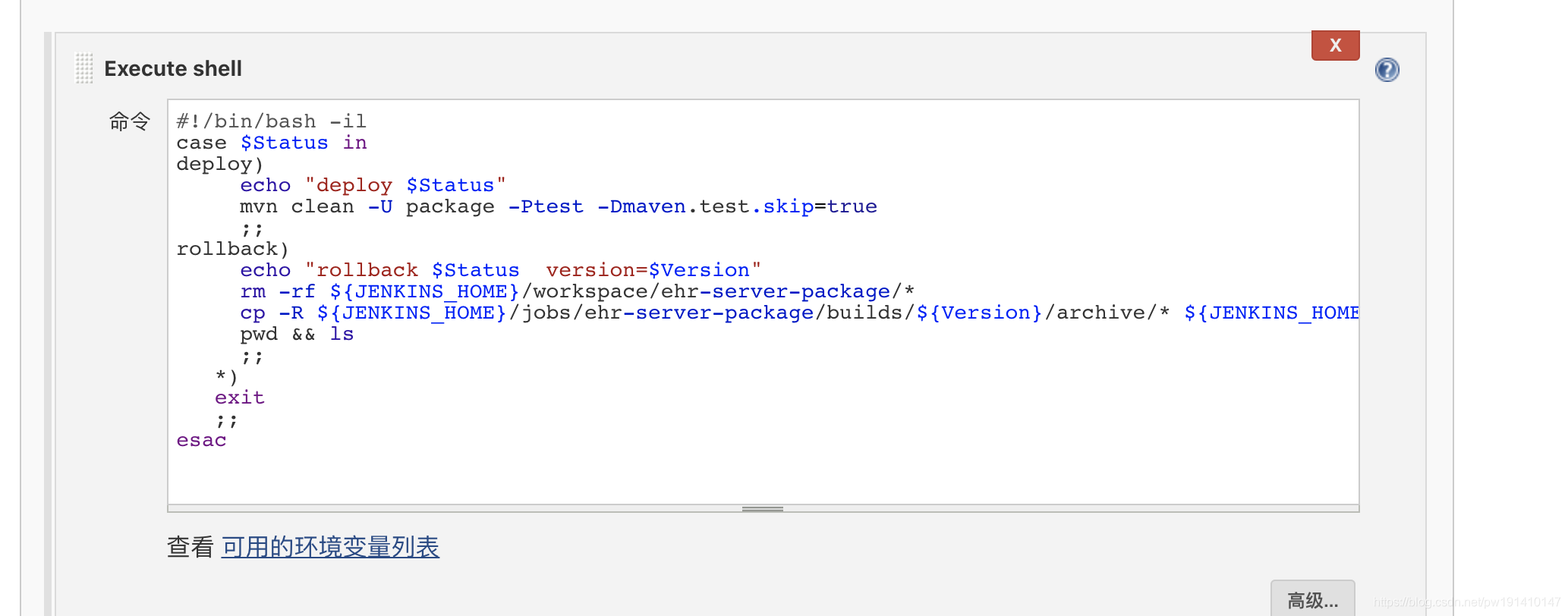
Task: Click the Execute shell section title
Action: [x=173, y=68]
